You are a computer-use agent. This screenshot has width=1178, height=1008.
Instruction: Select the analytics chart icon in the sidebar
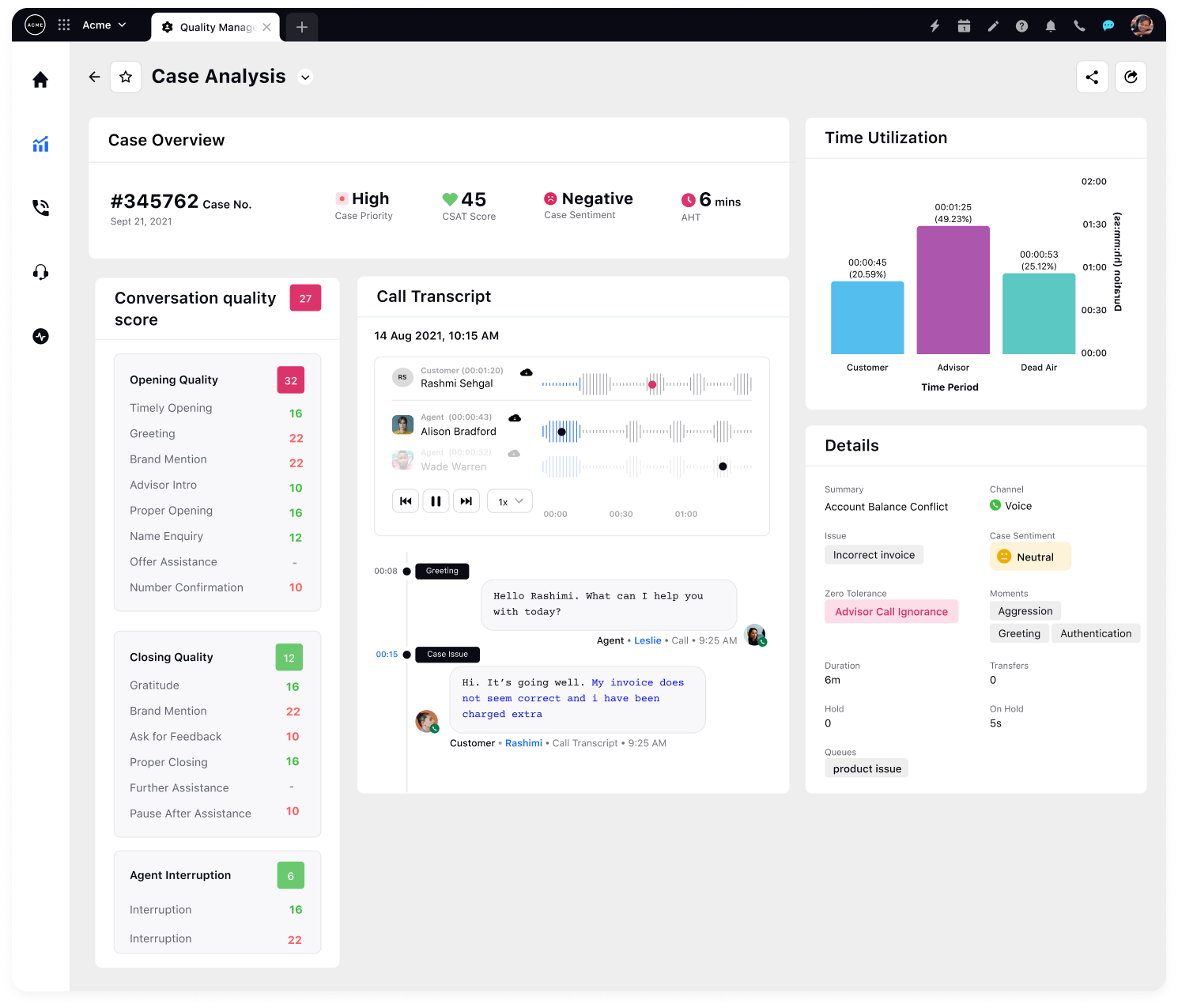click(x=40, y=144)
